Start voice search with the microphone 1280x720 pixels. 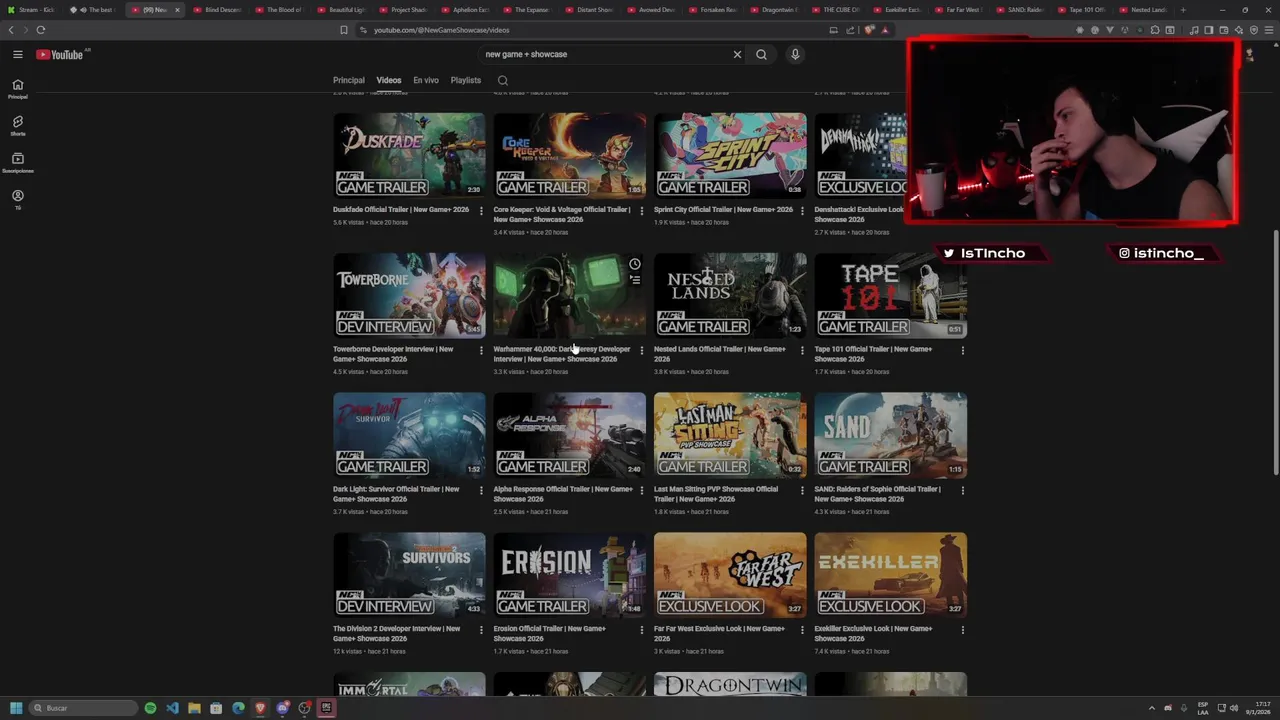[795, 54]
